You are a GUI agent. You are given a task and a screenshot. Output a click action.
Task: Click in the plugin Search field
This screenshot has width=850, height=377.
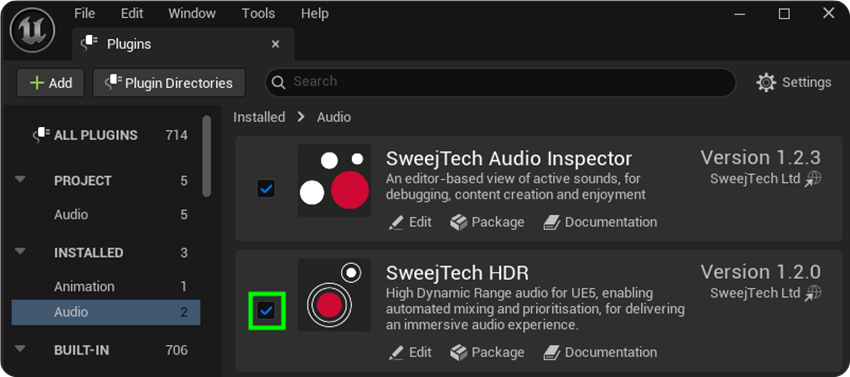click(500, 82)
